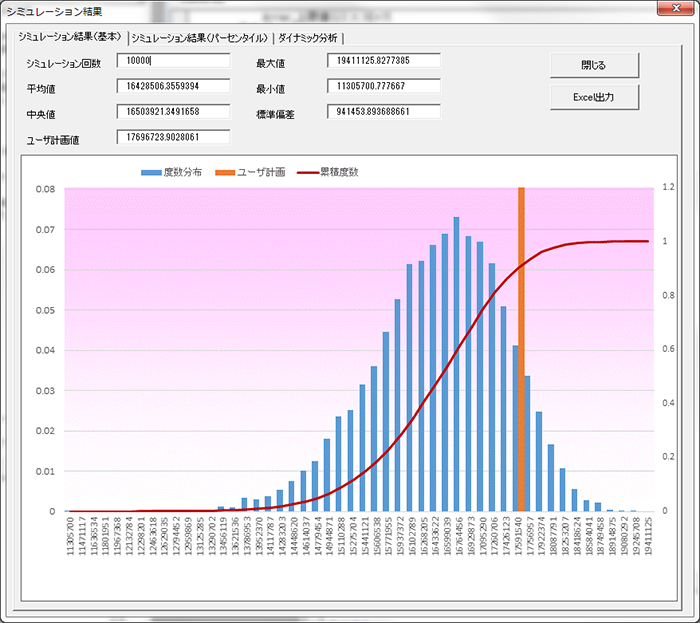Viewport: 700px width, 623px height.
Task: Click the シミュレーション回数 label
Action: (63, 64)
